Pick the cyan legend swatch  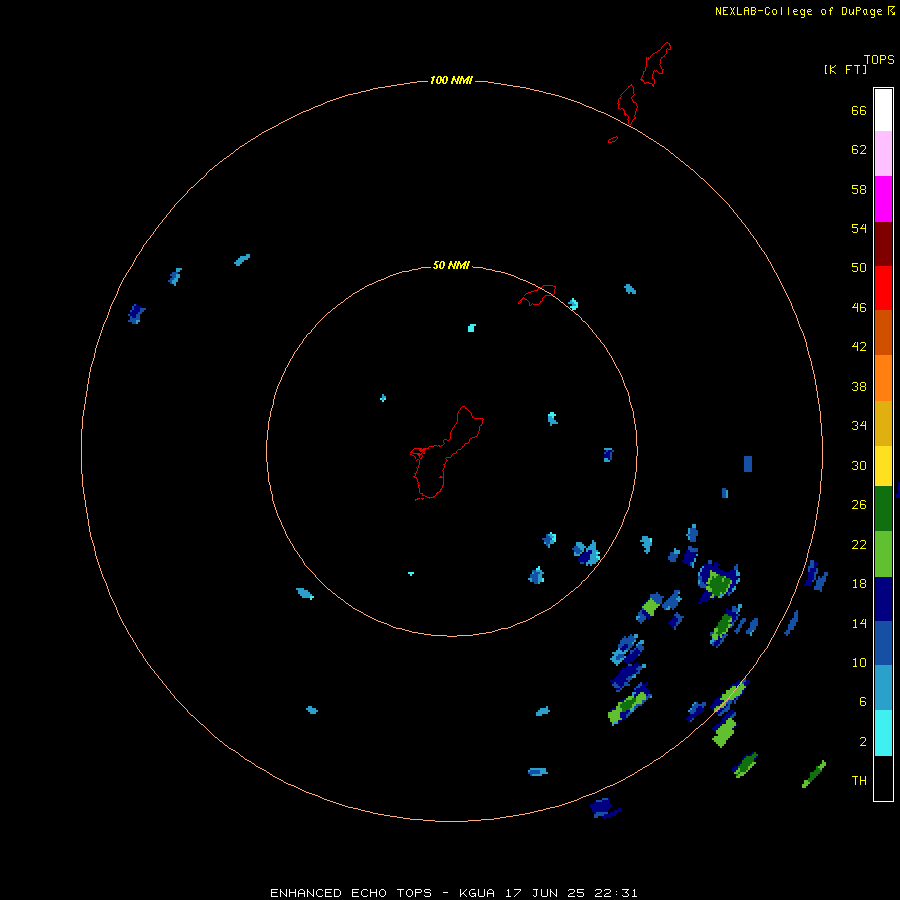pyautogui.click(x=883, y=733)
